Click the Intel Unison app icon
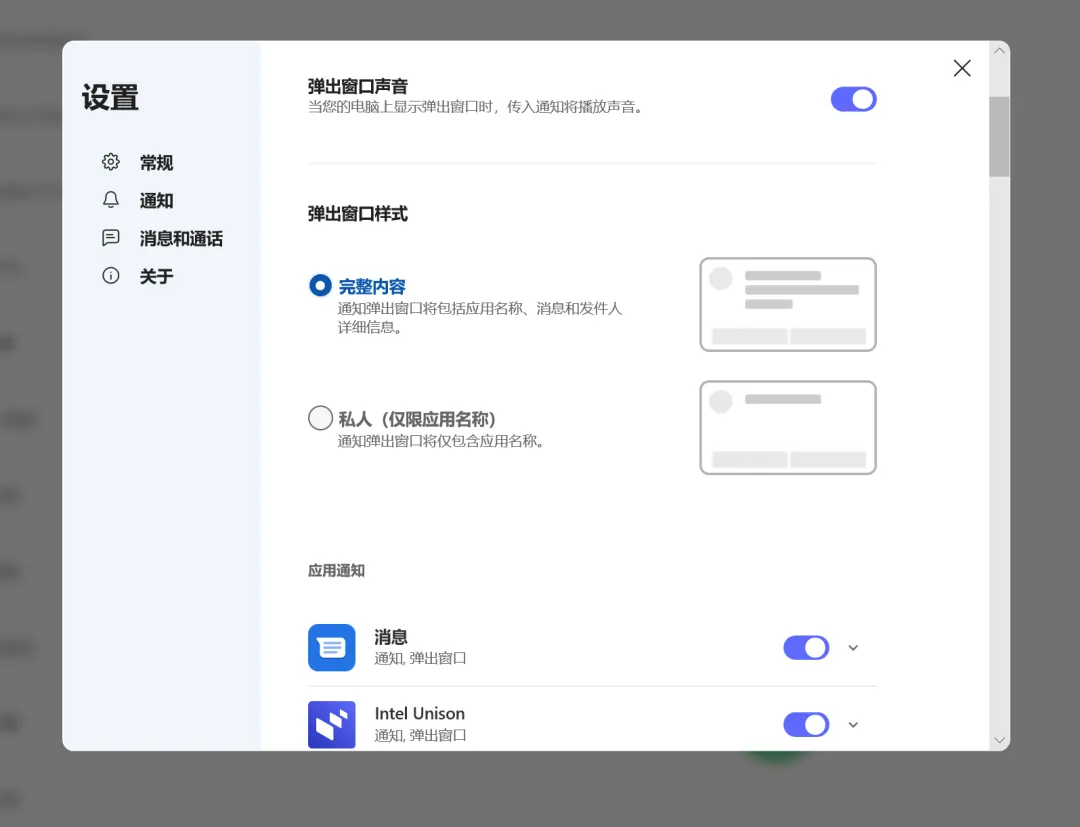The width and height of the screenshot is (1080, 827). coord(331,724)
